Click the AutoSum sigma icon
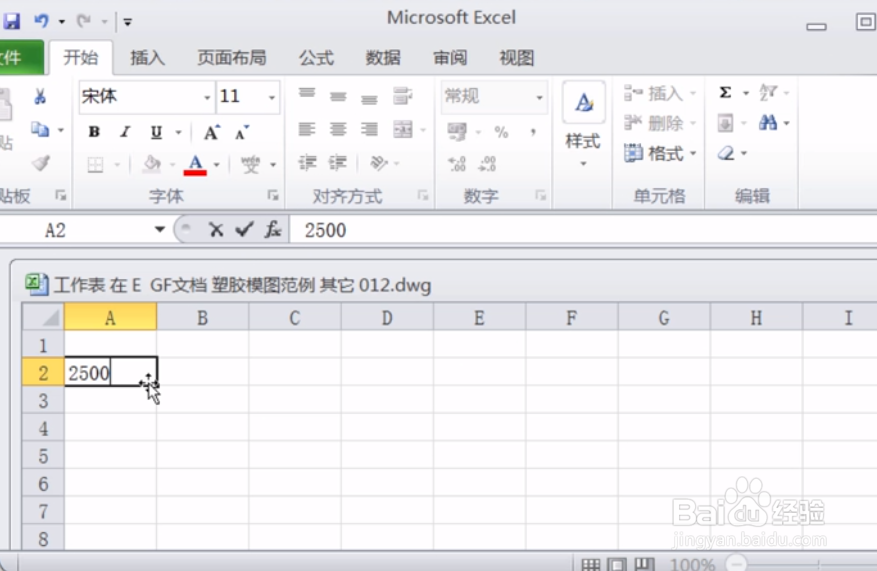This screenshot has height=571, width=877. click(x=725, y=92)
